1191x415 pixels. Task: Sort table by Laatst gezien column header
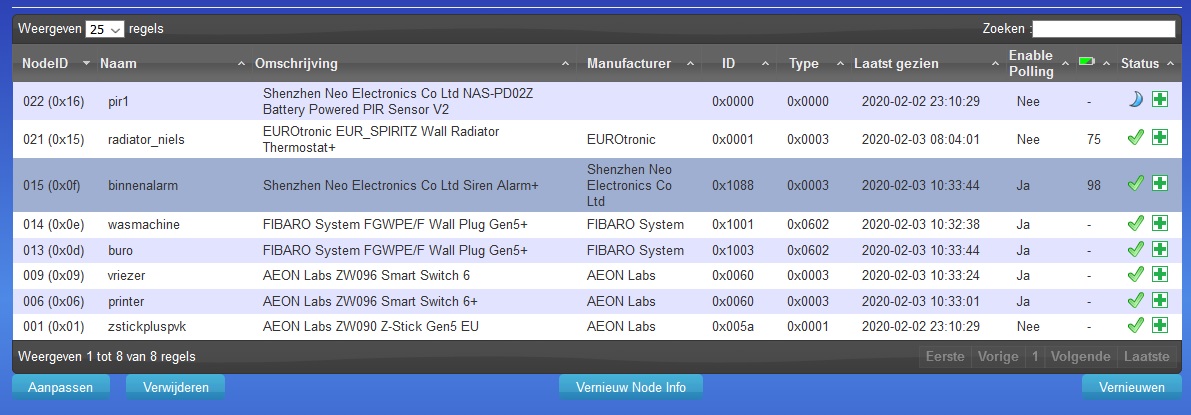[896, 64]
